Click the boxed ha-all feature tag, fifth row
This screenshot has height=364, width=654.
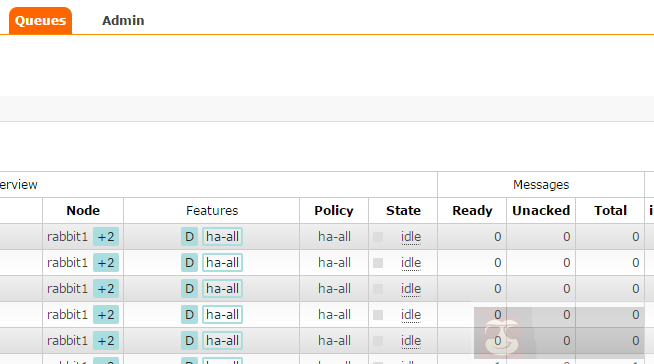point(222,341)
